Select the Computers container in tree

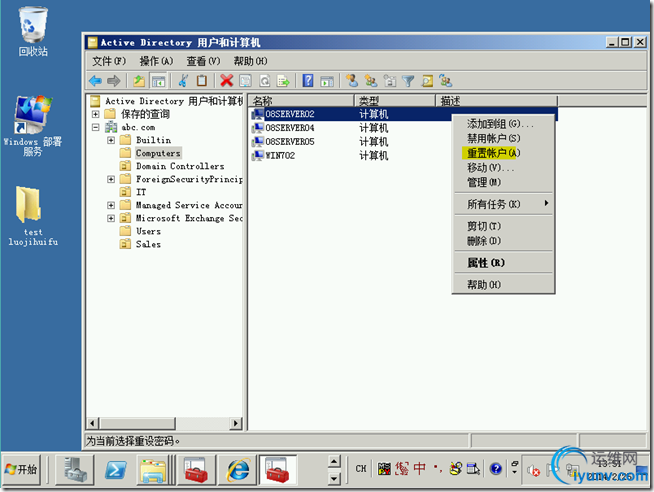tap(158, 153)
